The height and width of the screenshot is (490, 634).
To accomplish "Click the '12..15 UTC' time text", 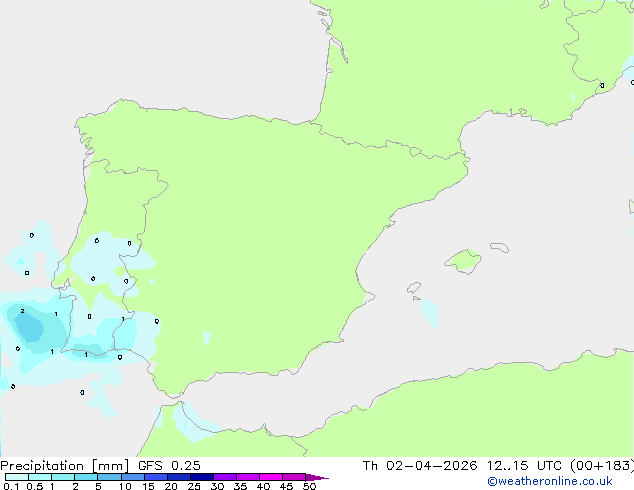I will [524, 466].
